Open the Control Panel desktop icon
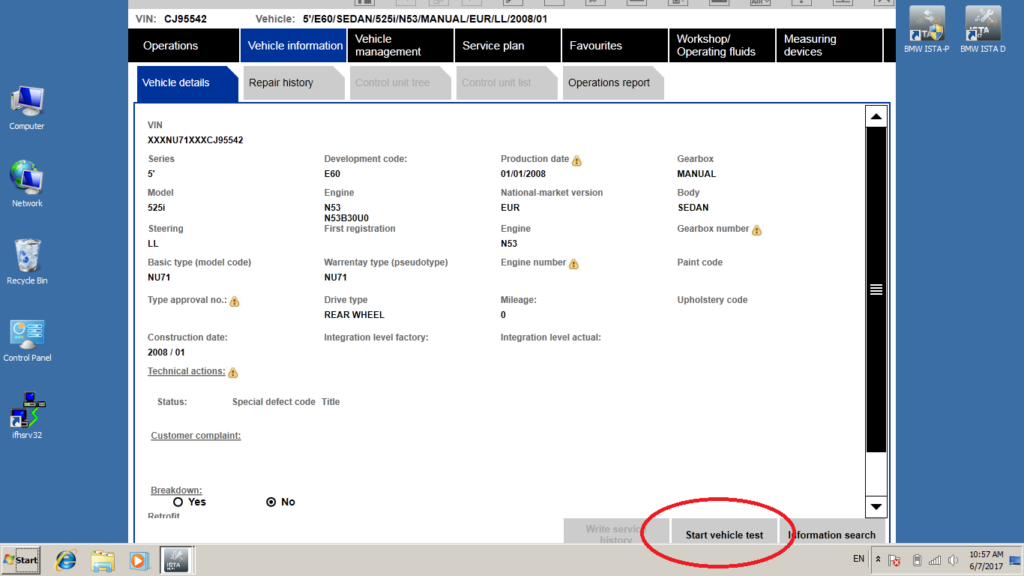Viewport: 1024px width, 576px height. [x=27, y=340]
